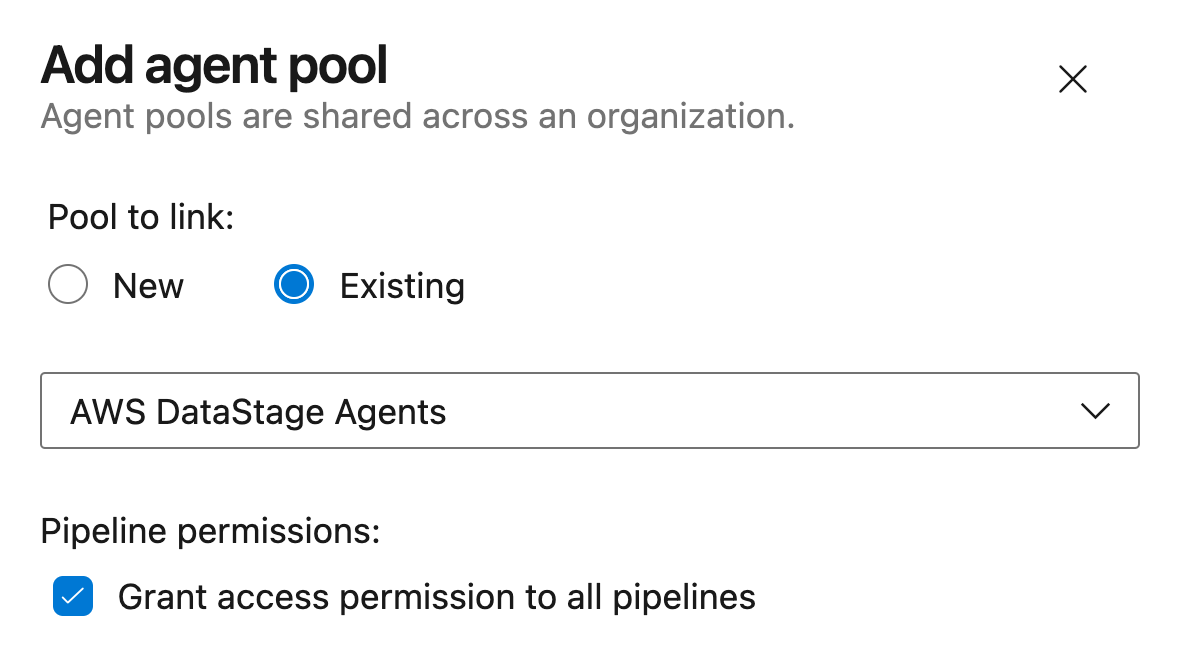Click the "Pool to link:" label
The height and width of the screenshot is (658, 1182).
(141, 217)
